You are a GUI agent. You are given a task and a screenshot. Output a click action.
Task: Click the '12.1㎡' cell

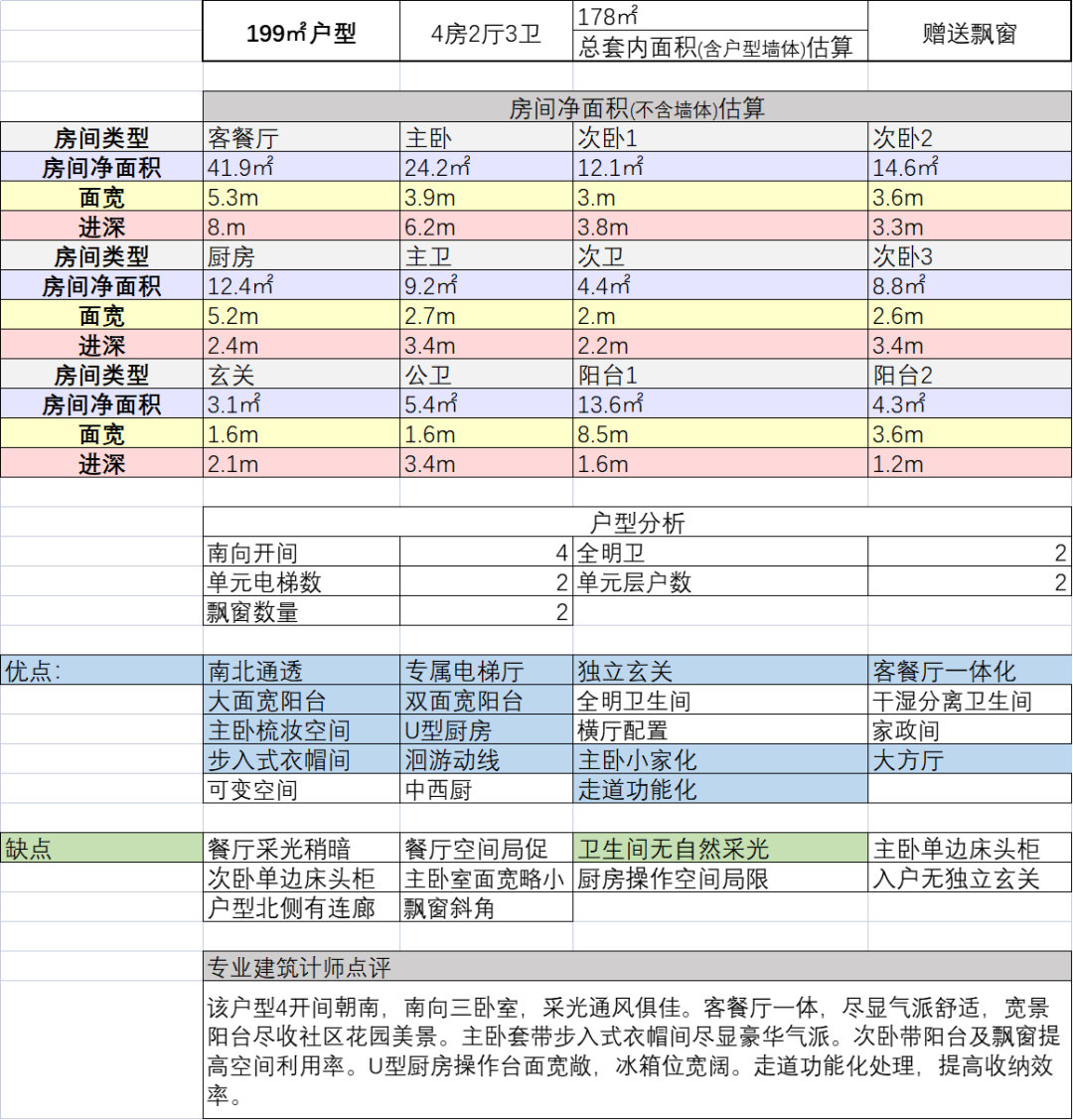coord(720,167)
